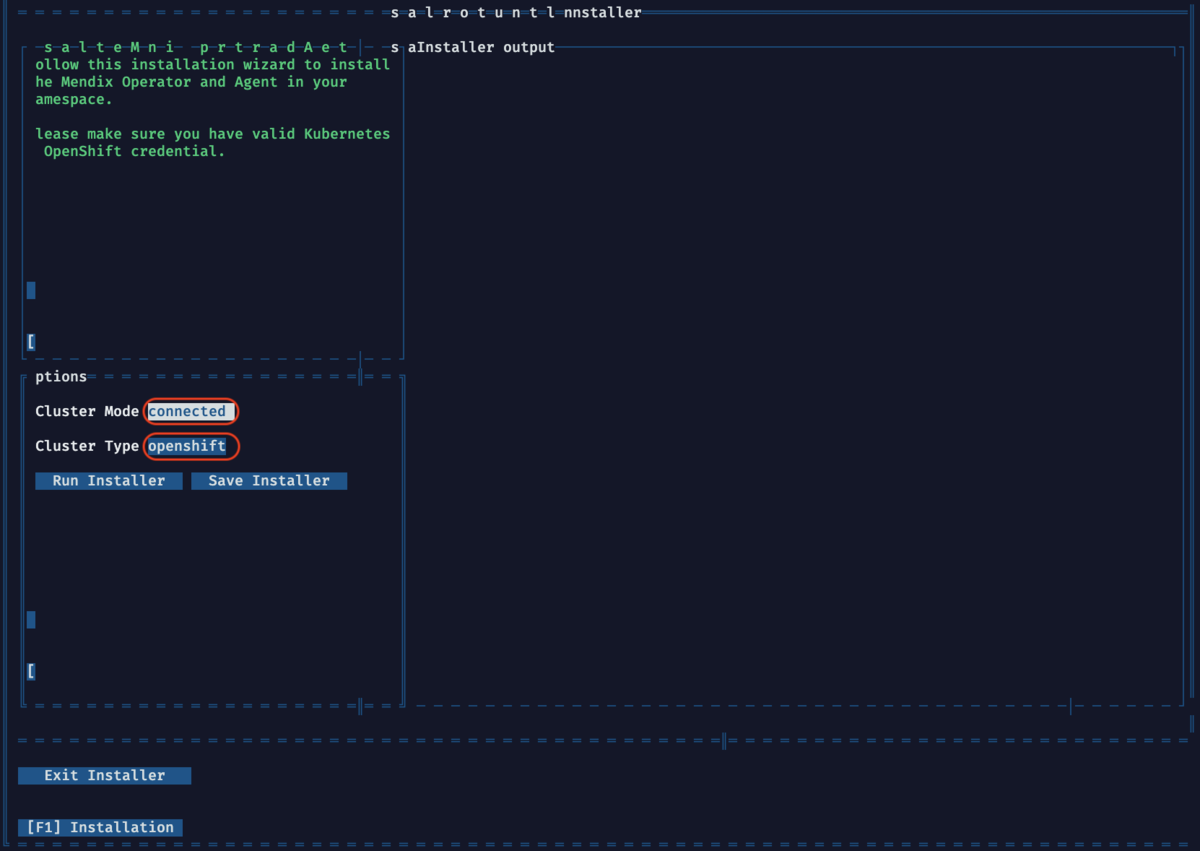This screenshot has width=1200, height=851.
Task: Click the 'Cluster Mode' label
Action: [87, 411]
